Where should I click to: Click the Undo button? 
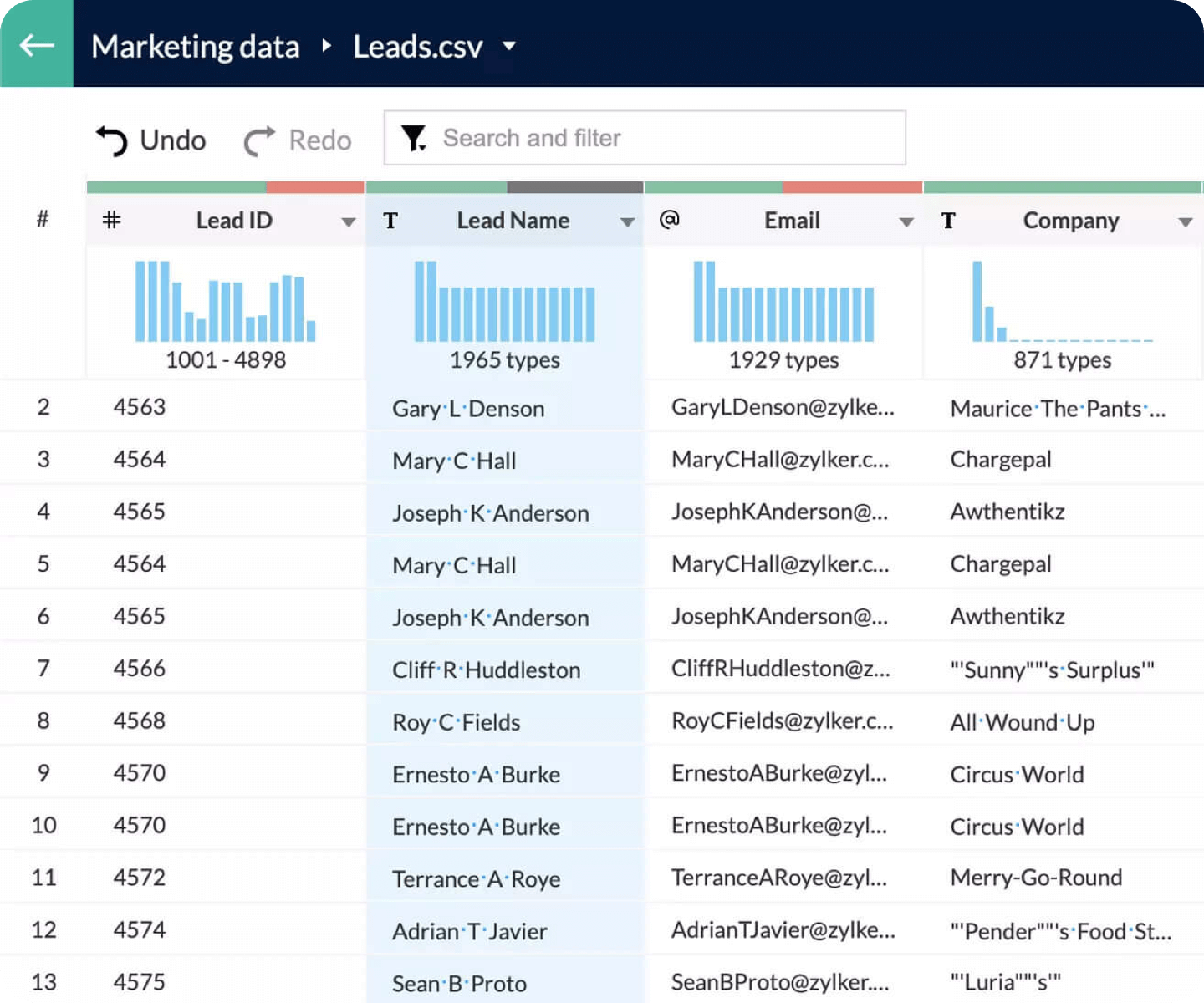150,140
